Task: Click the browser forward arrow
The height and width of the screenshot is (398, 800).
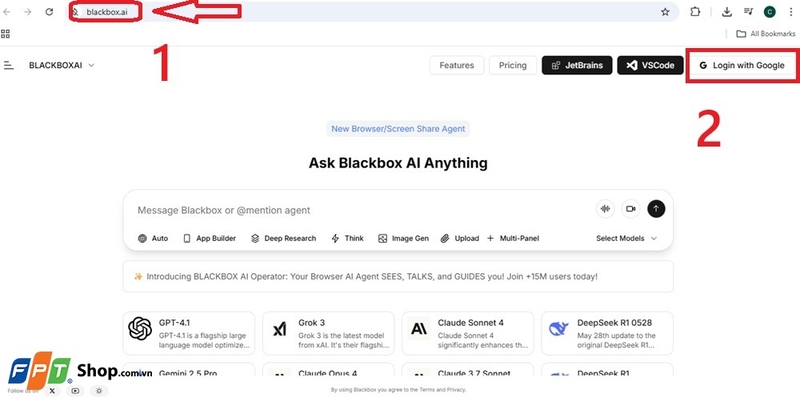Action: 28,12
